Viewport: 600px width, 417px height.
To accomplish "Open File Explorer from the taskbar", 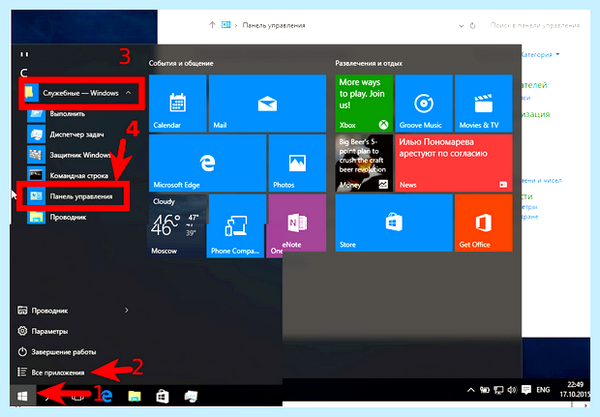I will click(134, 396).
